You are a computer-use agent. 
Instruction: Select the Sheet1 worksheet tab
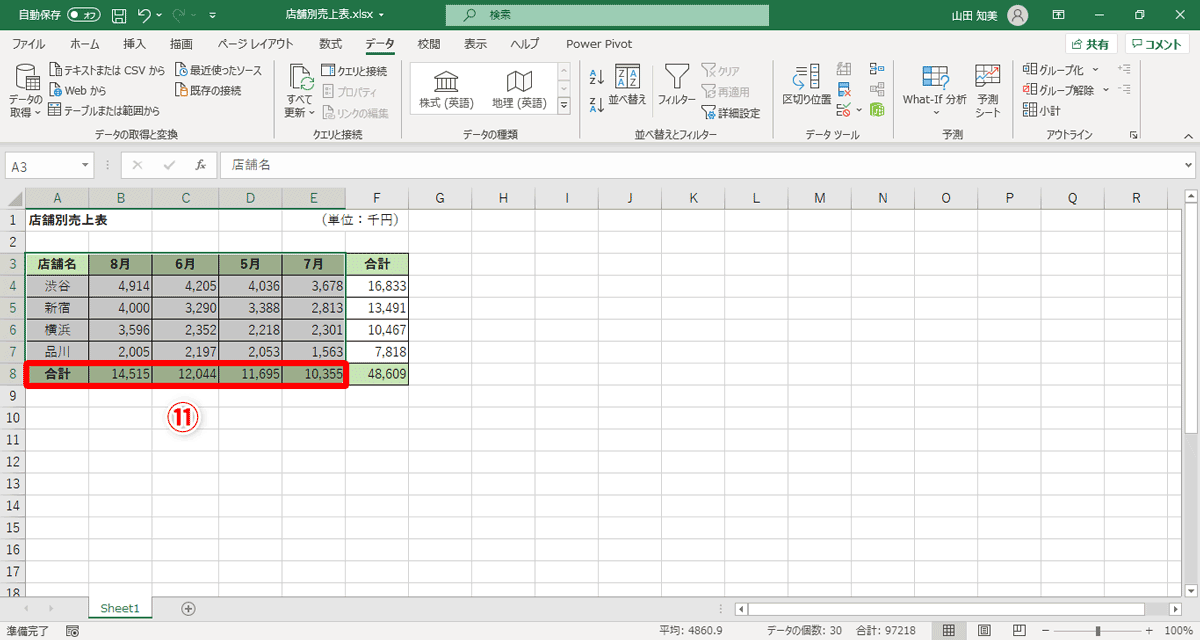coord(120,608)
